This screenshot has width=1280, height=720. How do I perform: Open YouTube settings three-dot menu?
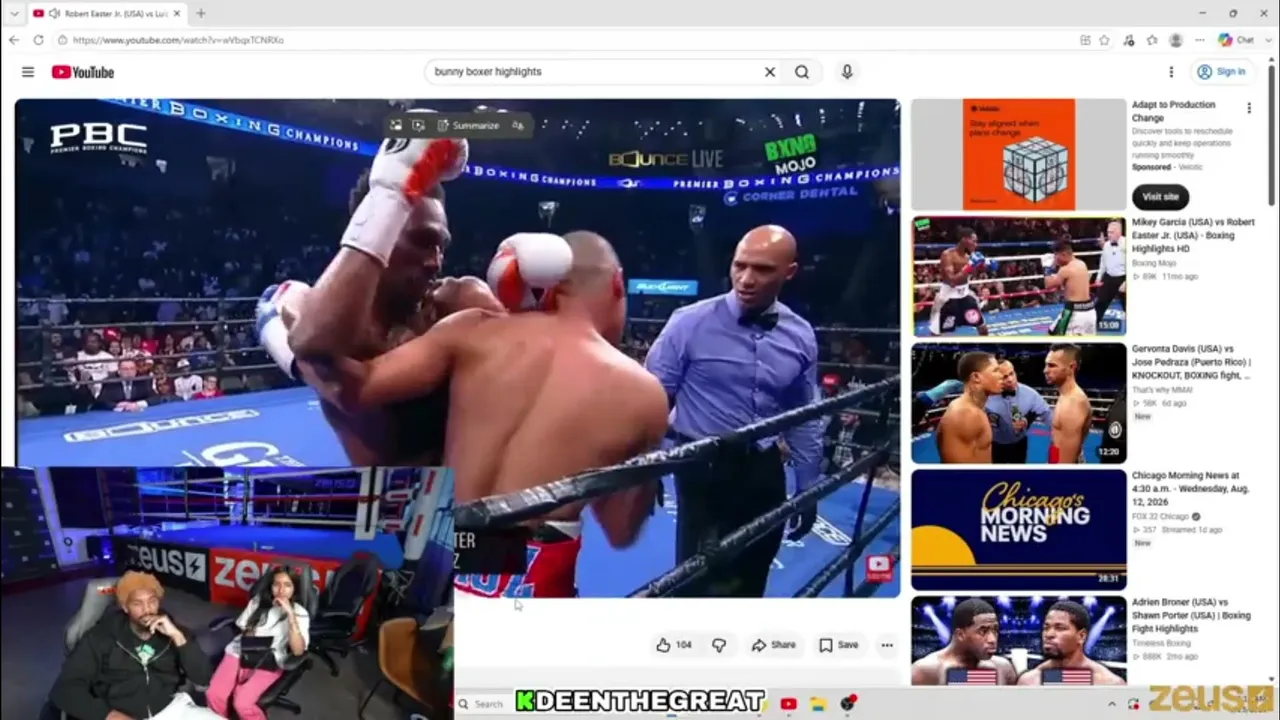click(1171, 72)
